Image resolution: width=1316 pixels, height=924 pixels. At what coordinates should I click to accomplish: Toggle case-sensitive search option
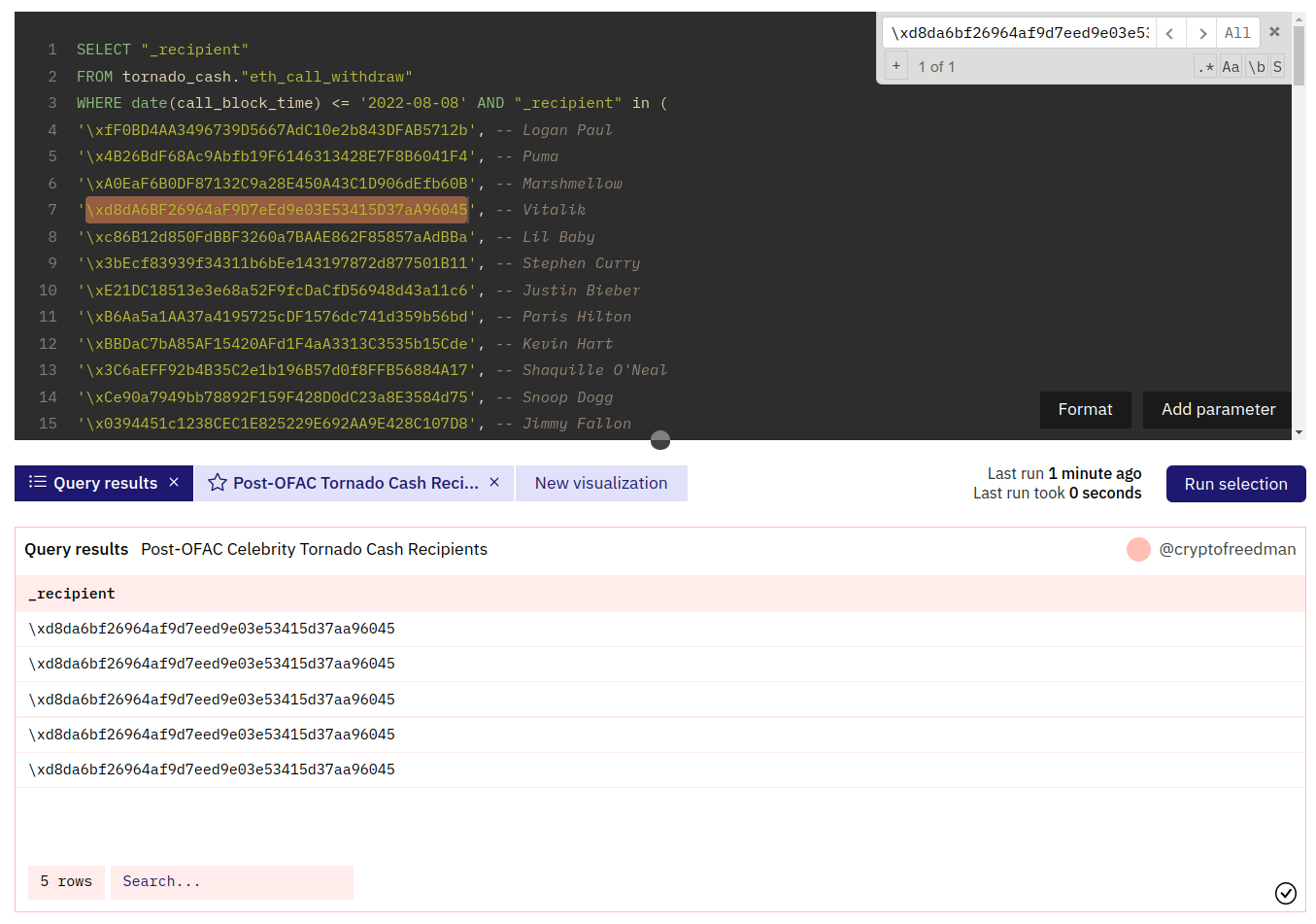[1231, 67]
